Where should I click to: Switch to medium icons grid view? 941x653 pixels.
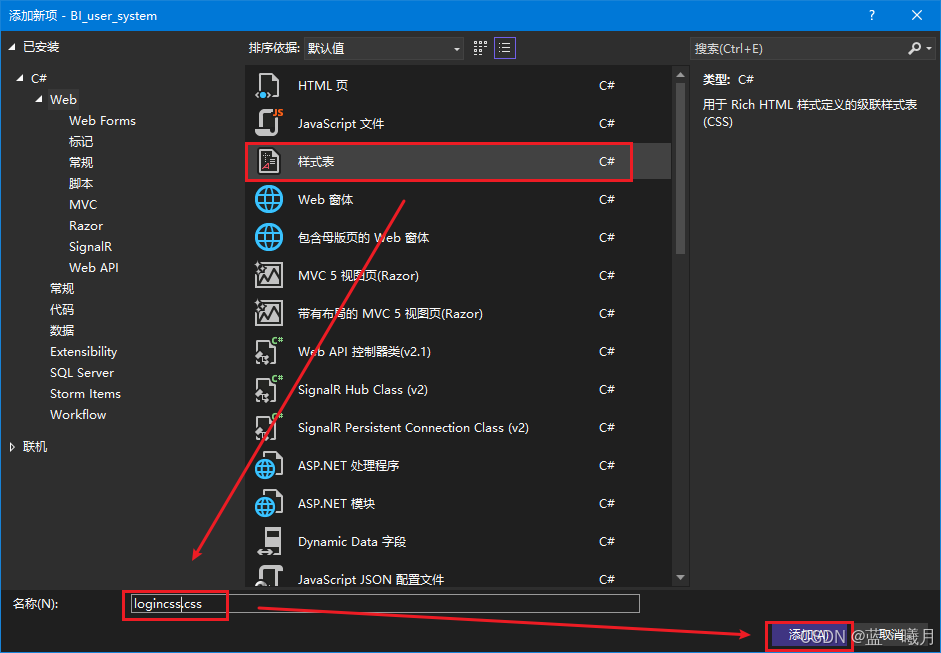[480, 48]
